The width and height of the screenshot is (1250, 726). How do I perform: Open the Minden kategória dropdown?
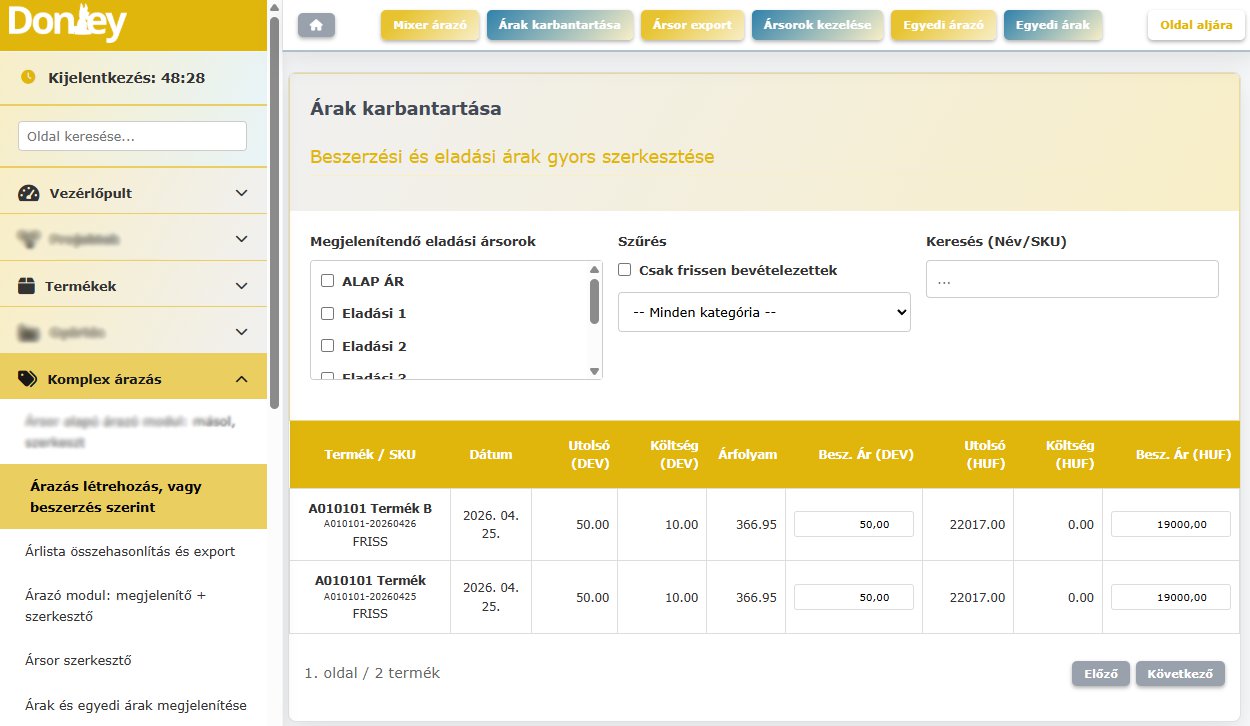pos(764,312)
